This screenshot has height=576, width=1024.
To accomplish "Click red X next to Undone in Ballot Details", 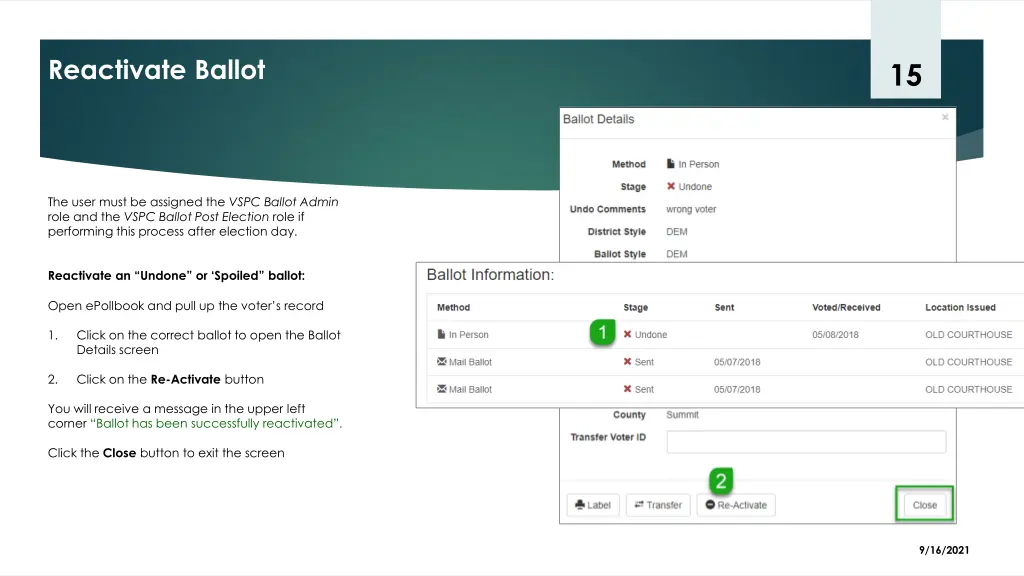I will click(x=671, y=187).
